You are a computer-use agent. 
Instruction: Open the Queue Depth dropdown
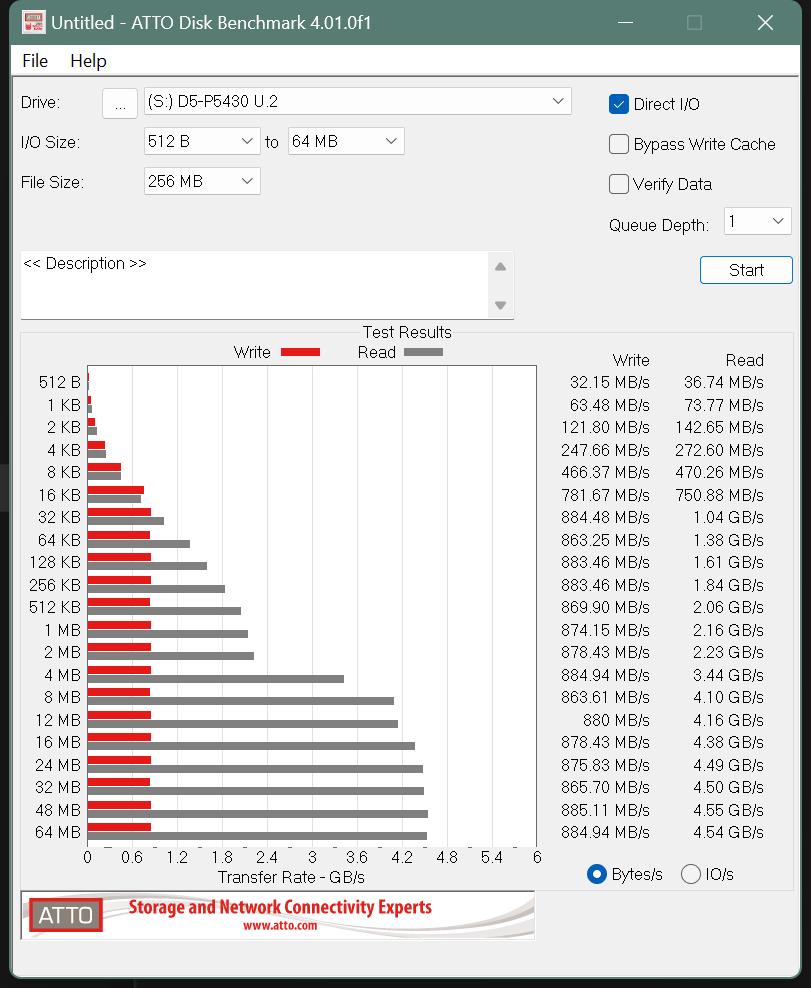757,221
